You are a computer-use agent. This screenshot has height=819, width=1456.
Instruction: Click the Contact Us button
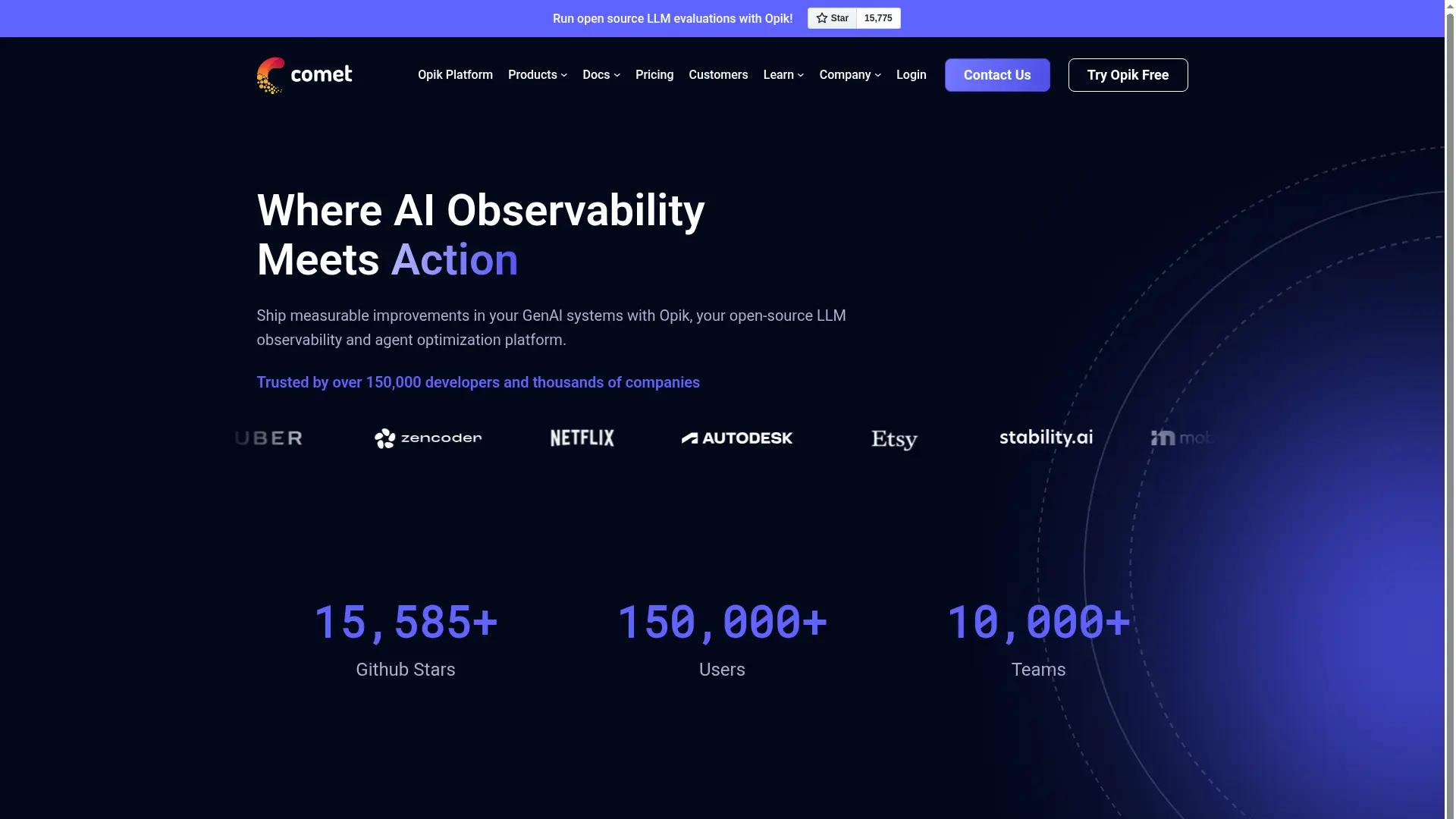[x=996, y=74]
